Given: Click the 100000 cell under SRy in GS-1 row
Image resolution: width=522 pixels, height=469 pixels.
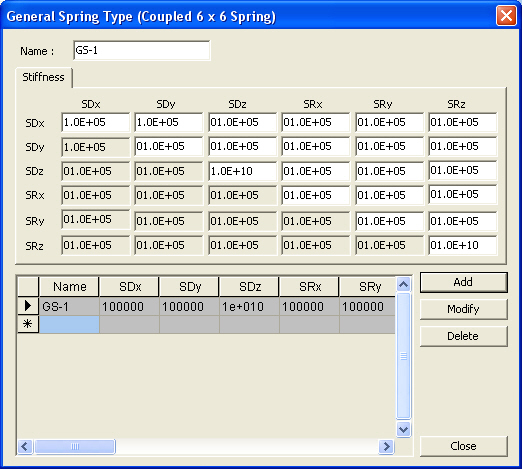Looking at the screenshot, I should 367,306.
